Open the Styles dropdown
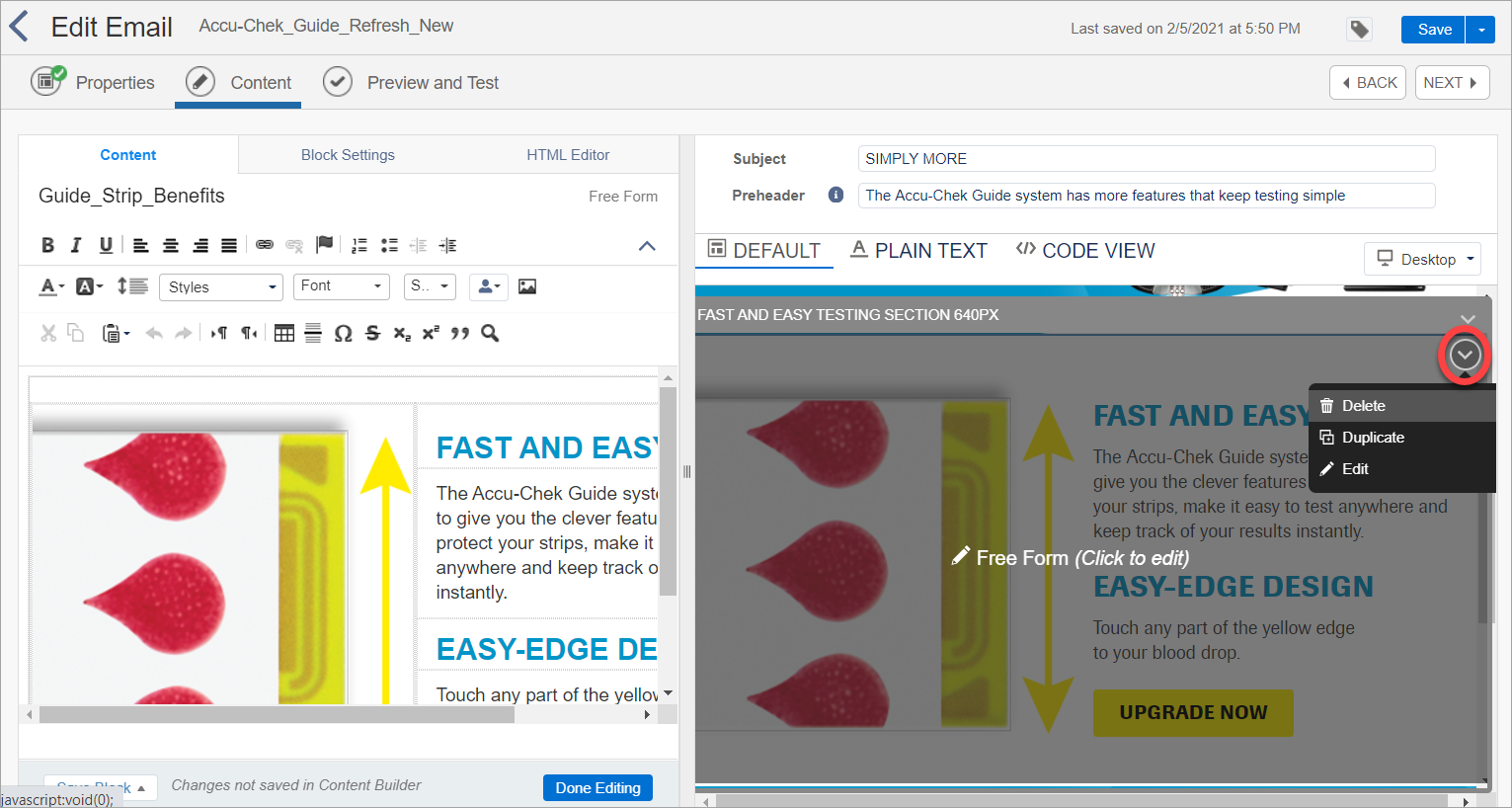The image size is (1512, 808). point(221,286)
